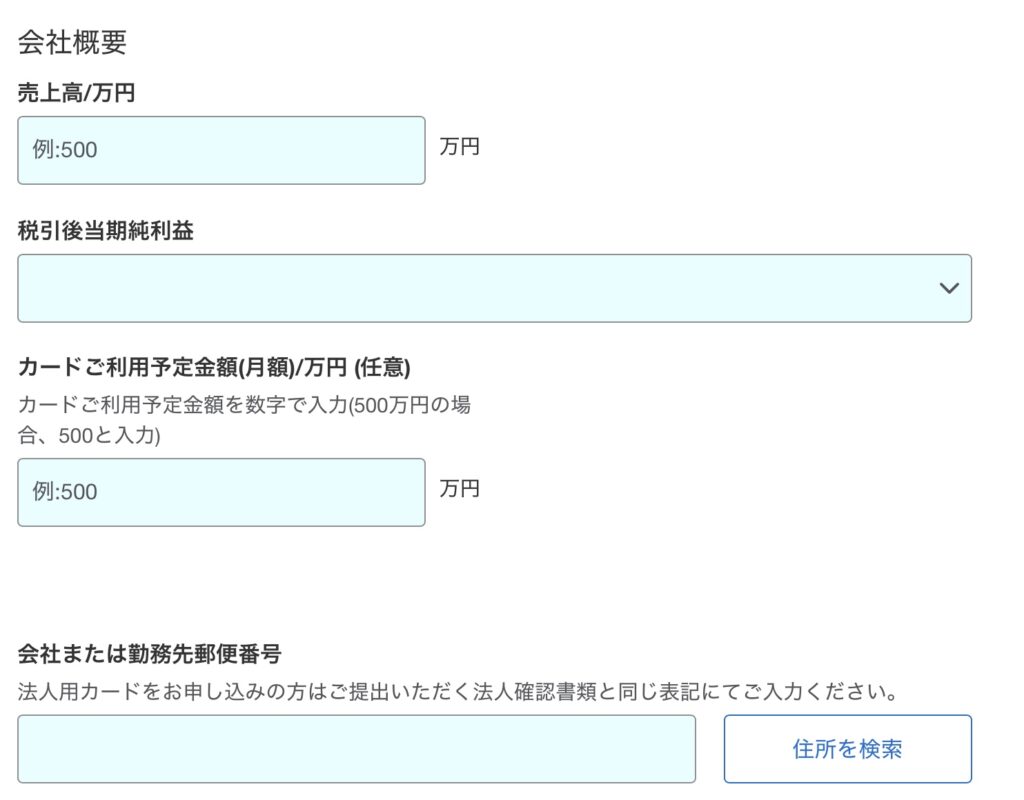
Task: Click 例:500 placeholder in card usage field
Action: (x=65, y=492)
